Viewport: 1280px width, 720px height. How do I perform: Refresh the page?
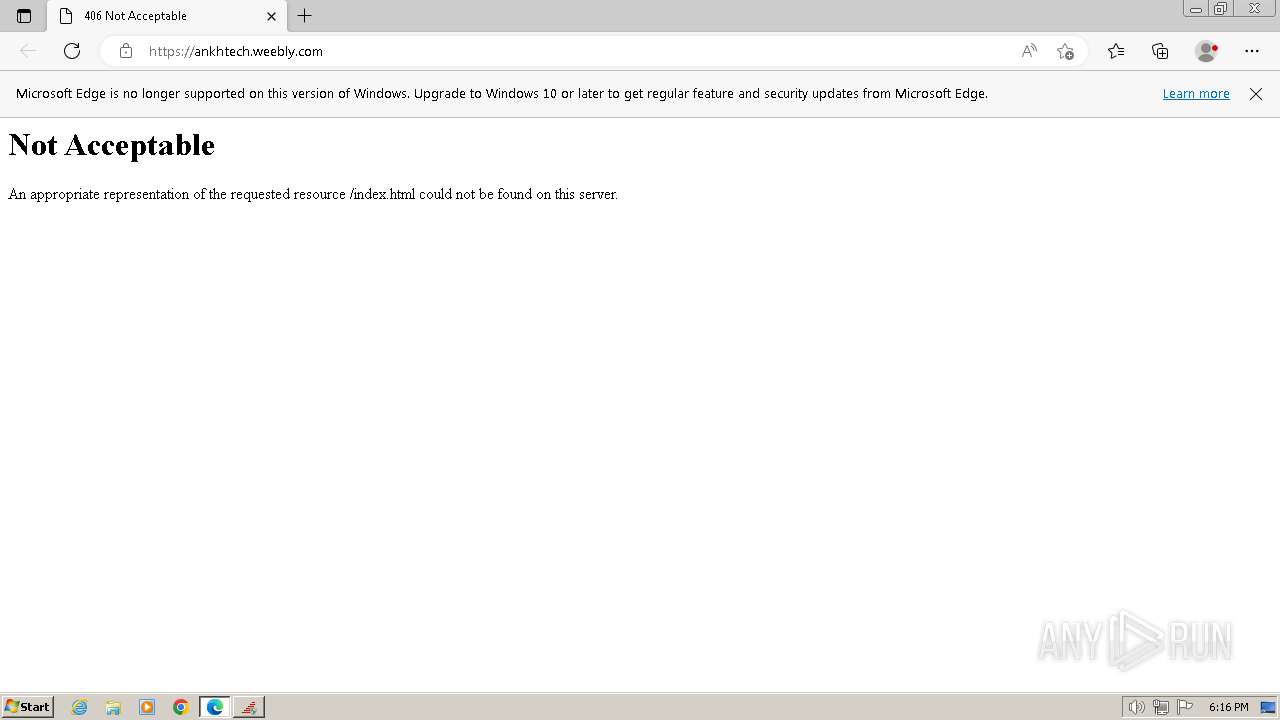(72, 51)
